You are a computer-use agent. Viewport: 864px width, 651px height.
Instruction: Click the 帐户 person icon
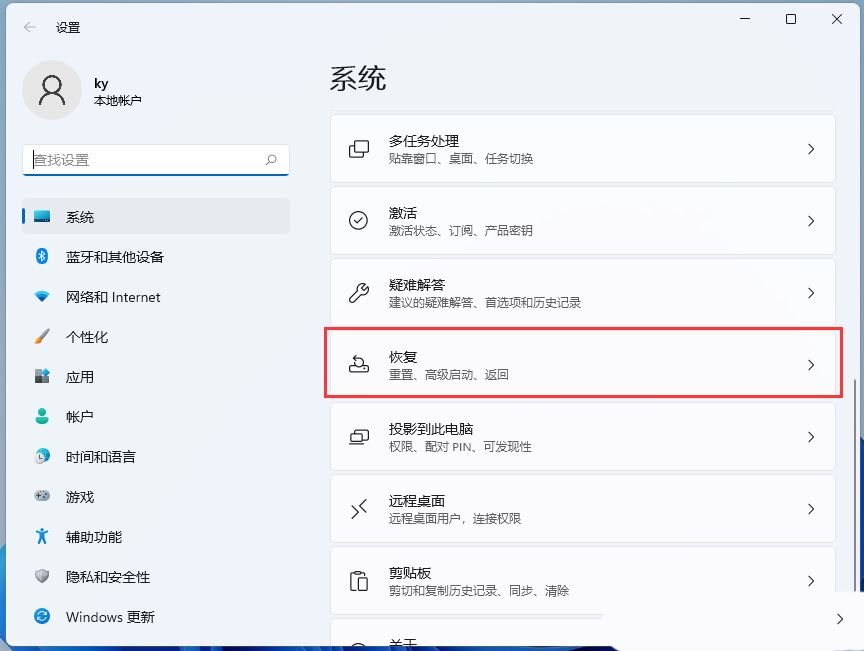pos(42,416)
